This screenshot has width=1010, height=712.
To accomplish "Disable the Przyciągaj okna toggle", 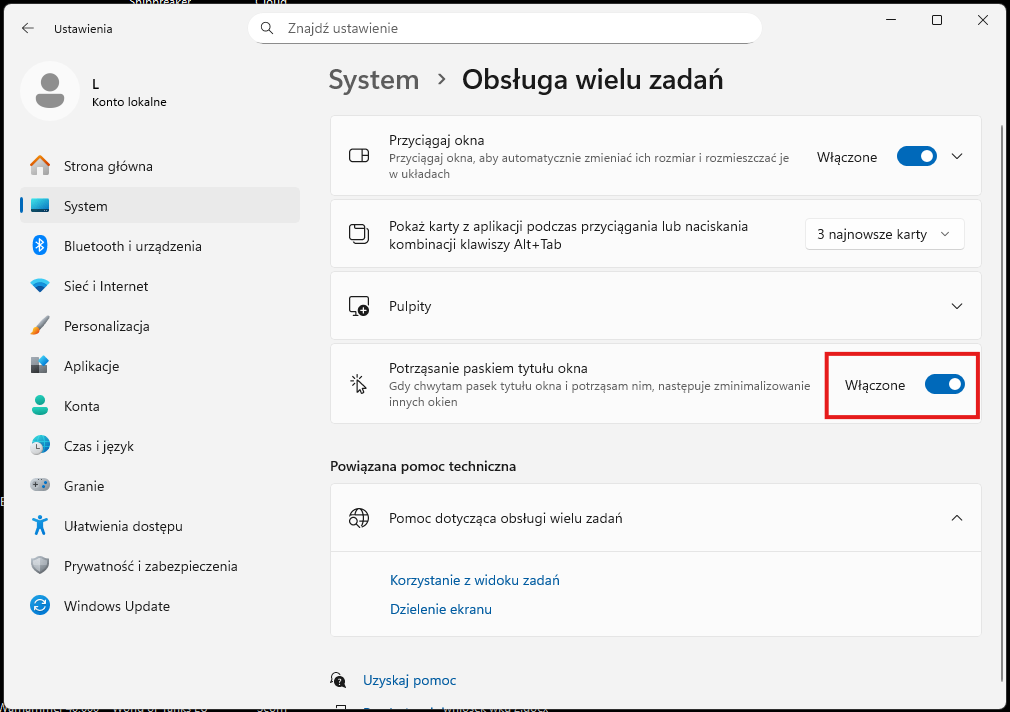I will tap(916, 156).
